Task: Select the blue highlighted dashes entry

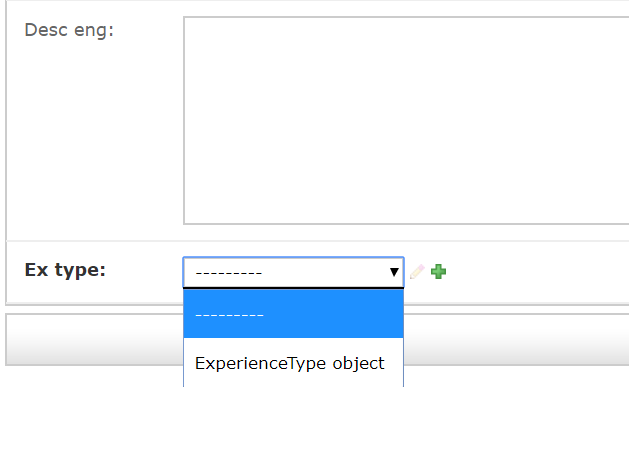Action: pos(293,314)
